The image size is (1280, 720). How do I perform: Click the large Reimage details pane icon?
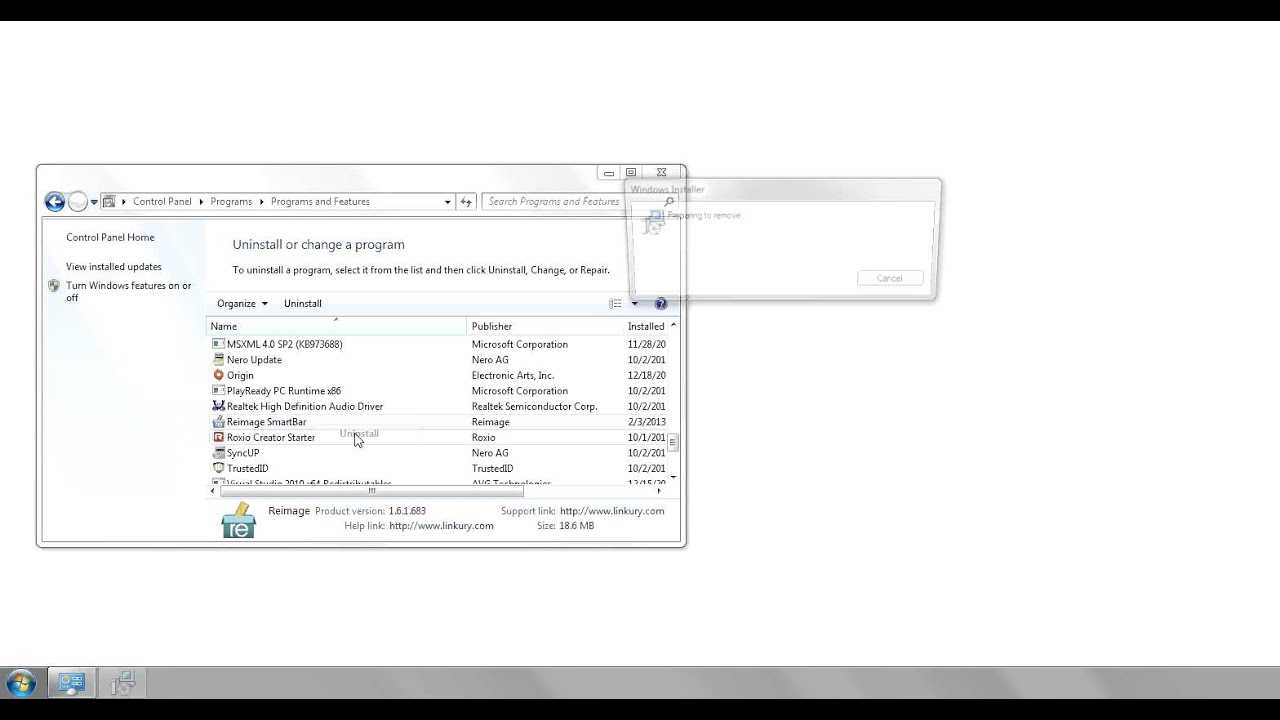[238, 519]
